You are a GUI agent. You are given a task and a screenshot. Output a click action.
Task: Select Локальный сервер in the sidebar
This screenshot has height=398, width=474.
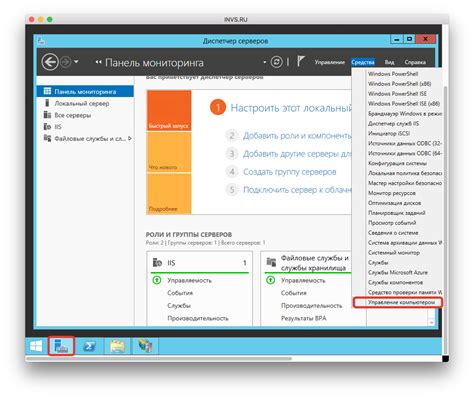tap(82, 103)
